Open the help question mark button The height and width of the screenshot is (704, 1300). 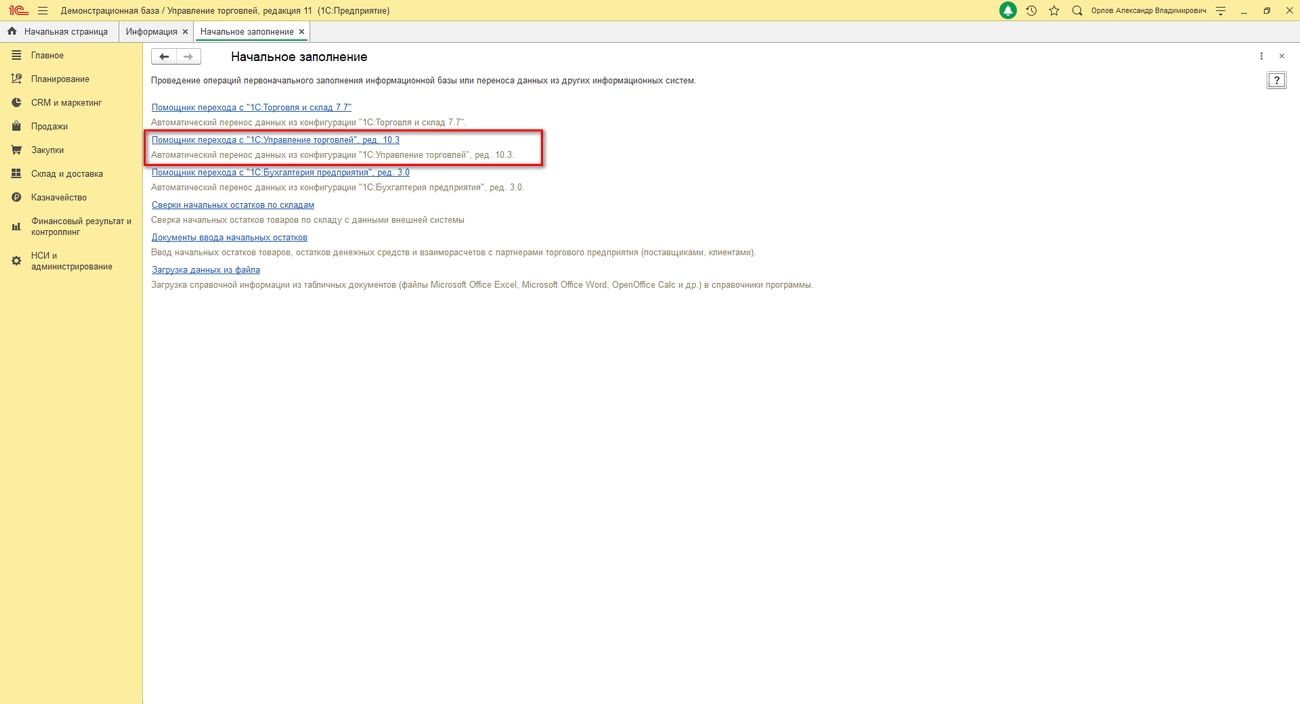1276,81
